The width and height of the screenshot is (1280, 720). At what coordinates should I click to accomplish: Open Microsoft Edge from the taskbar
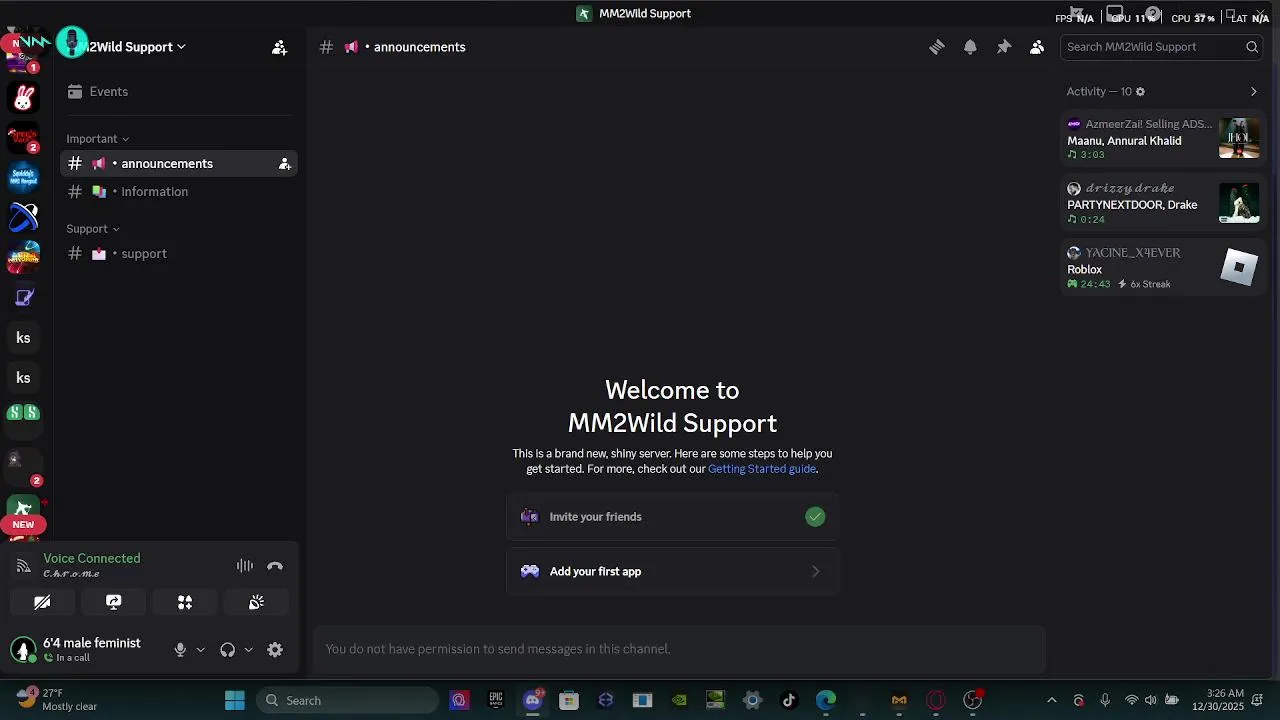click(826, 700)
